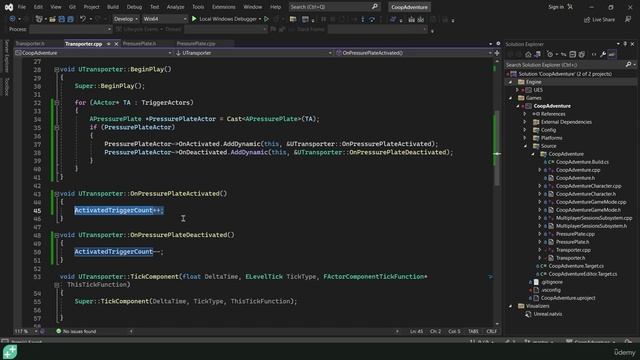Click the Sign in link
This screenshot has width=640, height=360.
click(x=556, y=7)
